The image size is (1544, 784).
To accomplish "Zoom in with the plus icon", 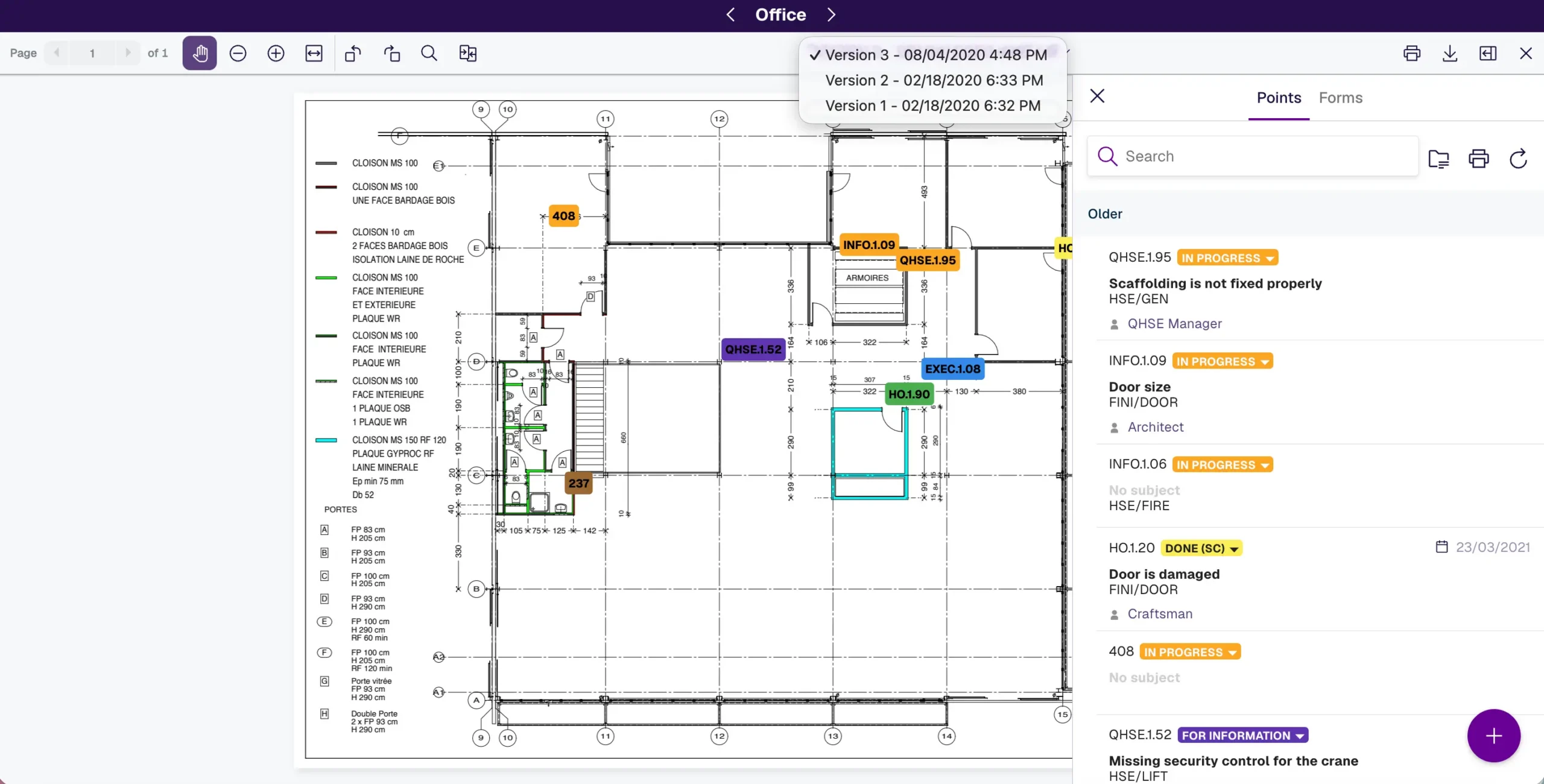I will coord(276,53).
